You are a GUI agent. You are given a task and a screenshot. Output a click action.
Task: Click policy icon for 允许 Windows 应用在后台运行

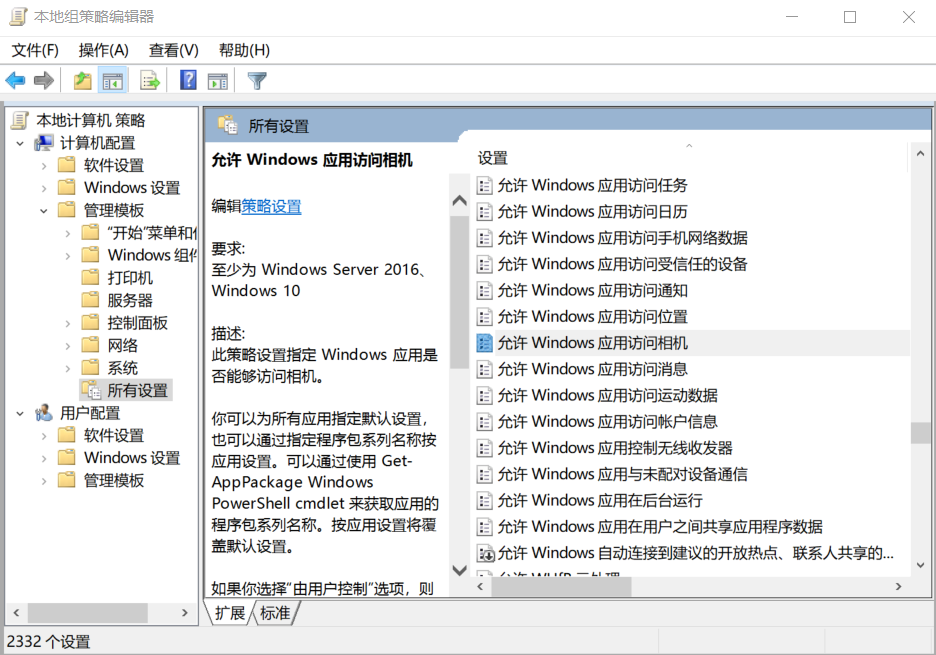pos(485,501)
